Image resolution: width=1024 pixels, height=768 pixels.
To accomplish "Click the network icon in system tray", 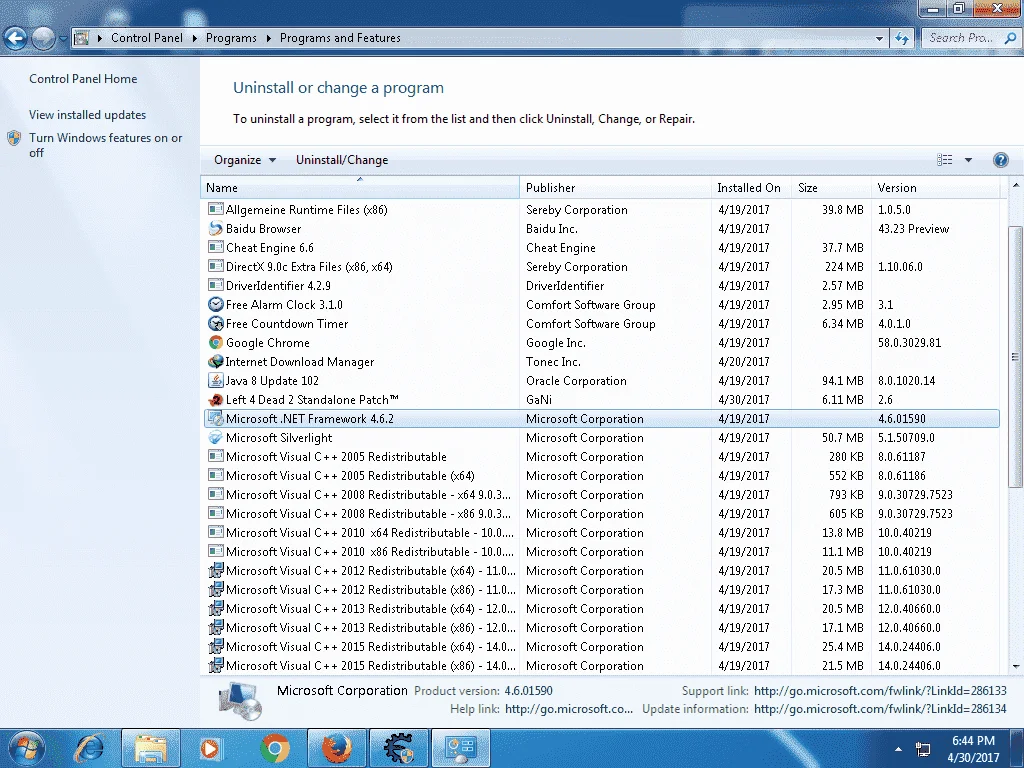I will [923, 749].
